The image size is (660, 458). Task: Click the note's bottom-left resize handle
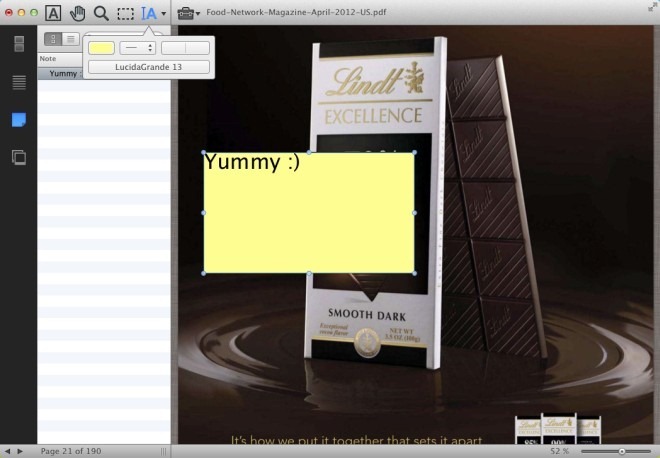204,274
